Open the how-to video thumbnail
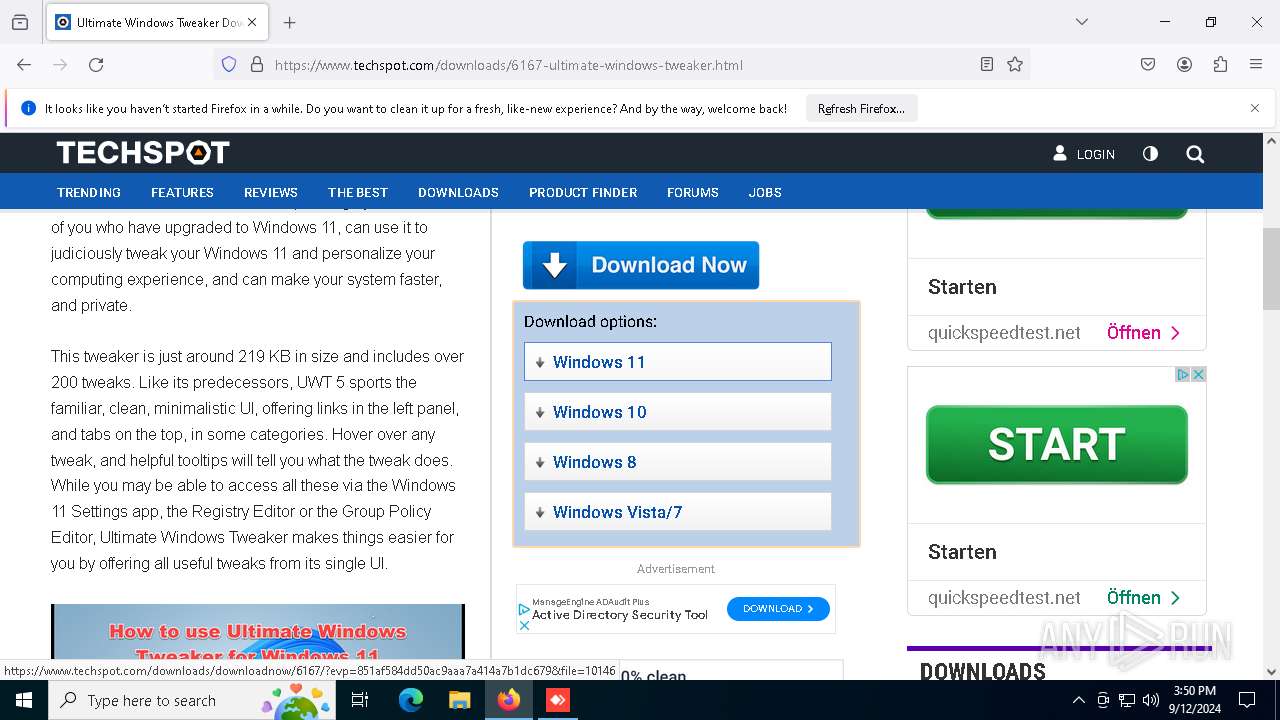 pos(258,631)
